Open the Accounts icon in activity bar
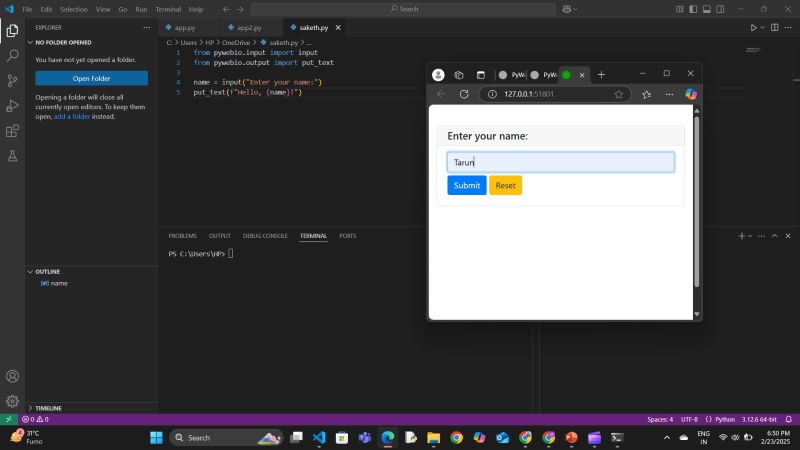800x450 pixels. [12, 376]
